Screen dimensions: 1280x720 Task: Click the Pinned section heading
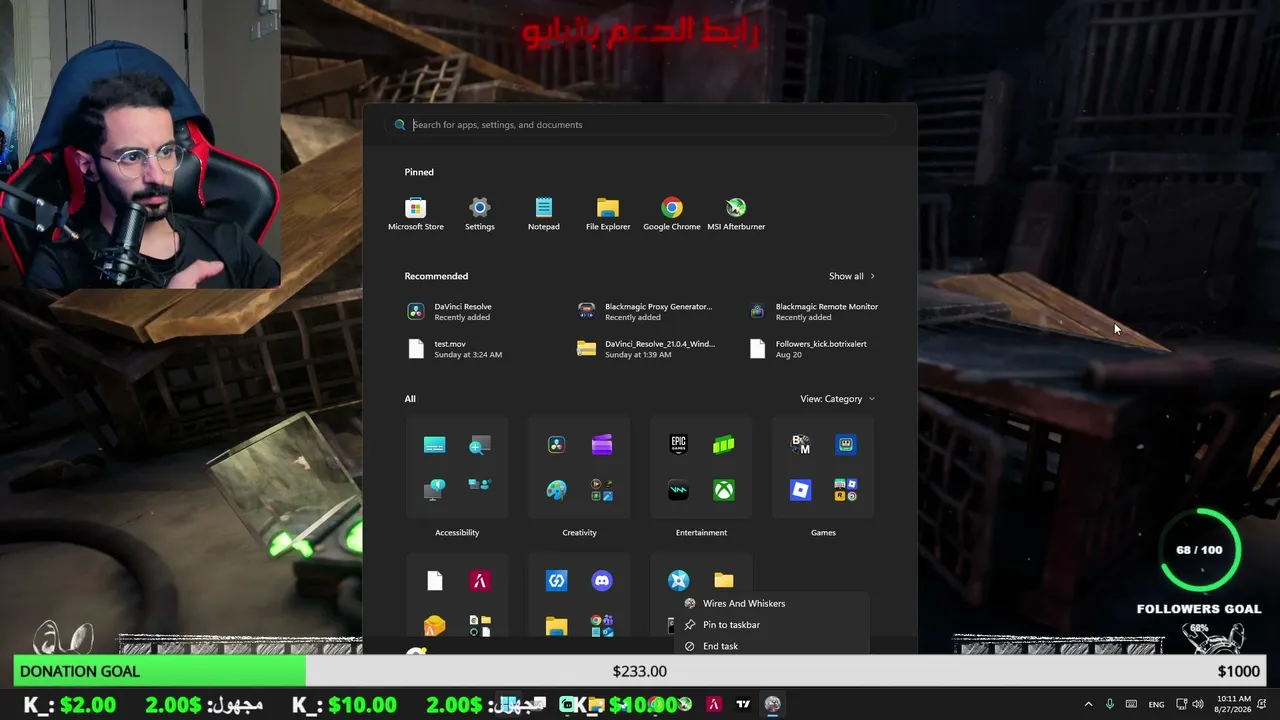(419, 172)
